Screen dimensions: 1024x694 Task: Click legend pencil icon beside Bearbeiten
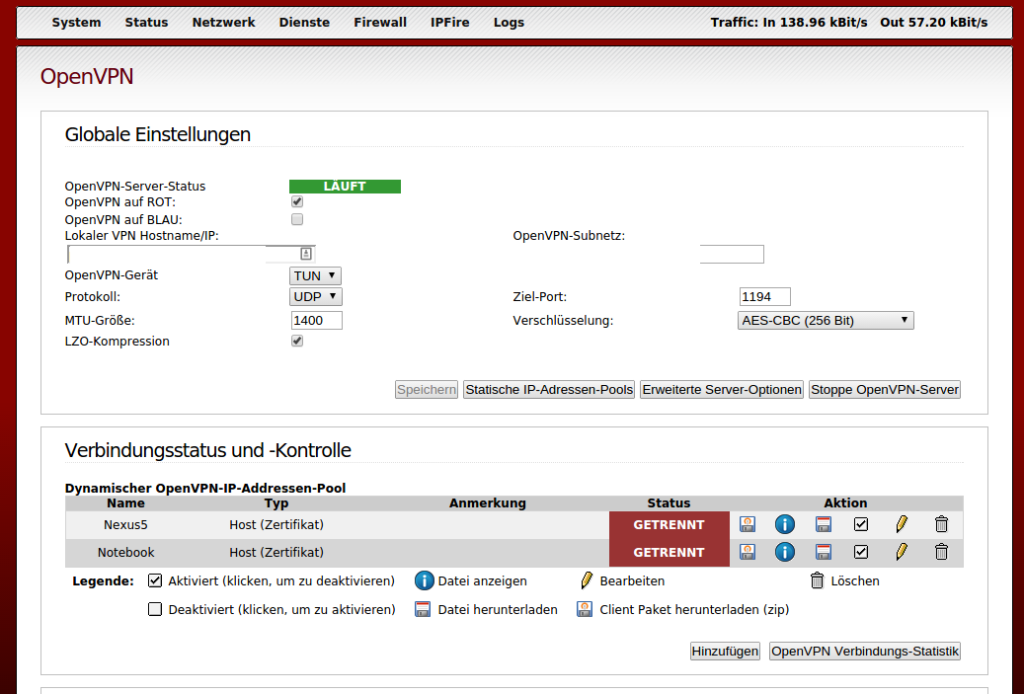coord(586,580)
